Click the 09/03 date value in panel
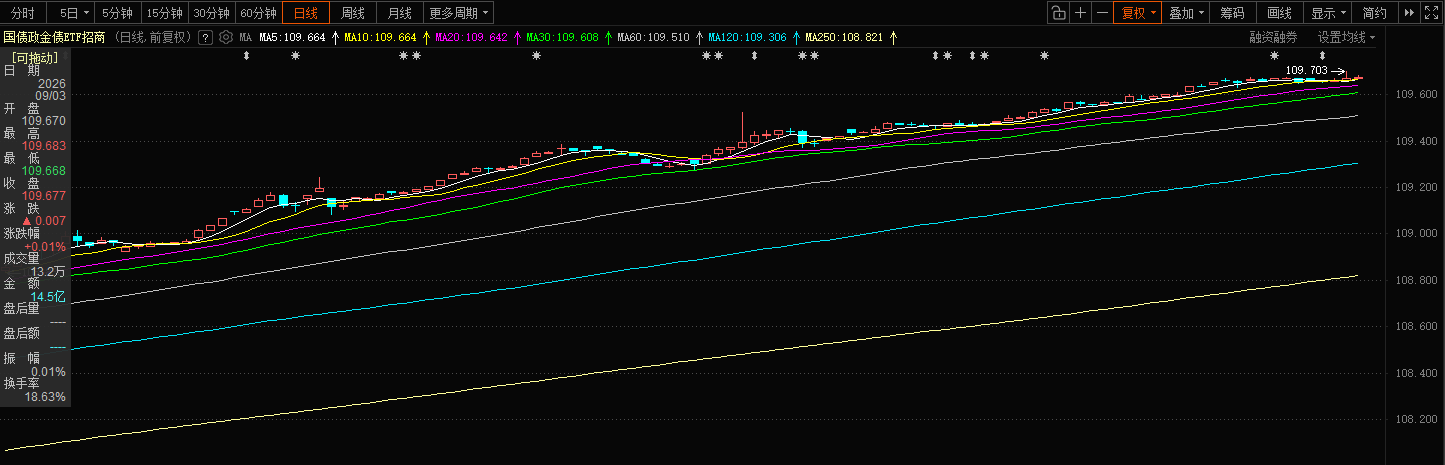1445x465 pixels. click(x=51, y=95)
